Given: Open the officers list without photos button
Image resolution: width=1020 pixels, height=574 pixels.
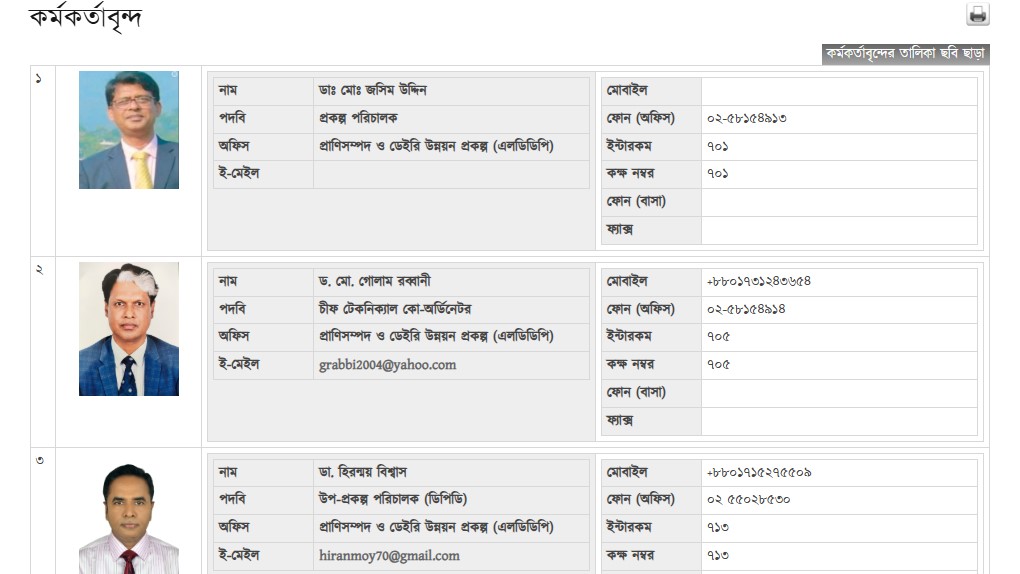Looking at the screenshot, I should tap(906, 54).
